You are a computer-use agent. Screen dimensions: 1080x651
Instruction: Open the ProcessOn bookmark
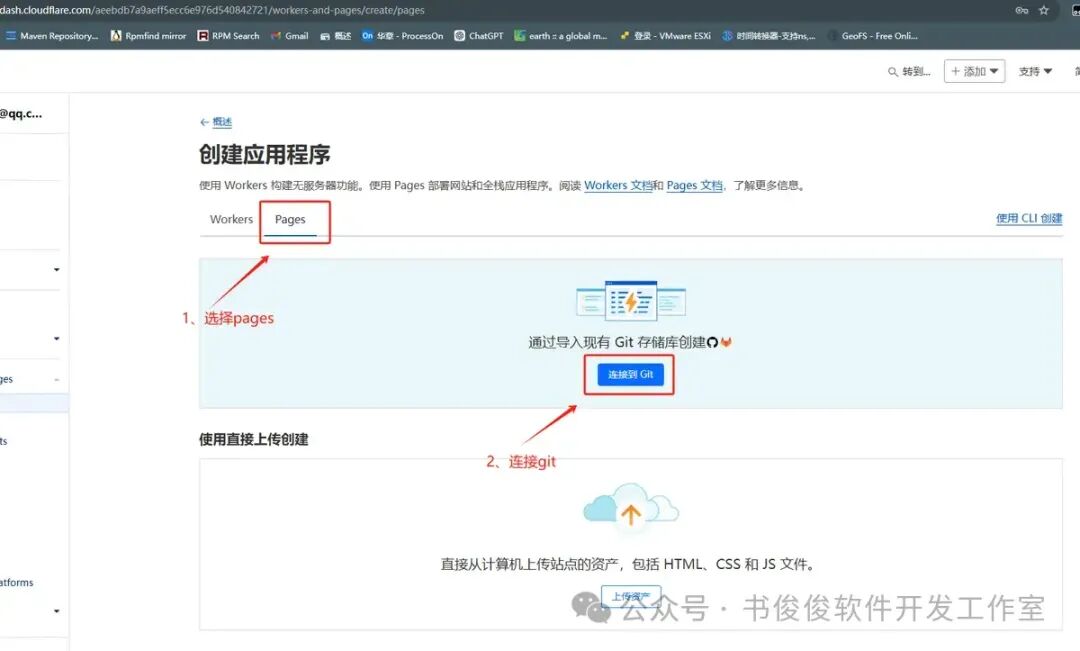(x=402, y=36)
